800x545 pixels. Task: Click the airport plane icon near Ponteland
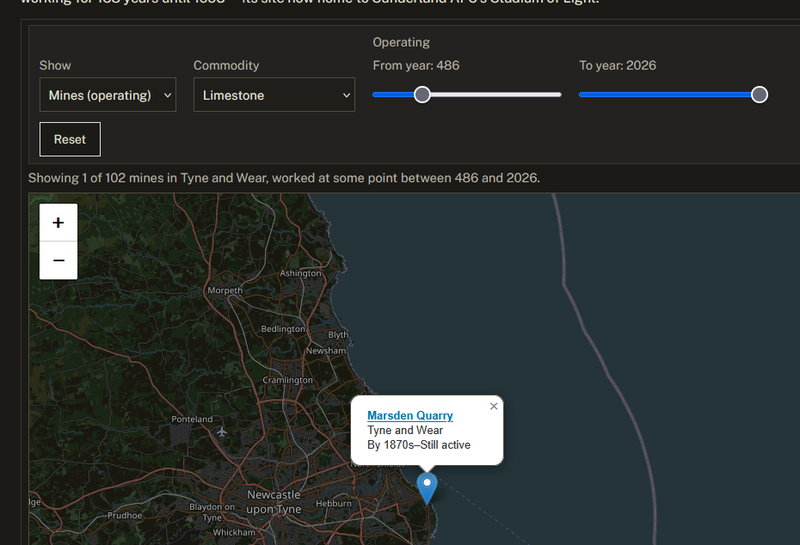221,432
